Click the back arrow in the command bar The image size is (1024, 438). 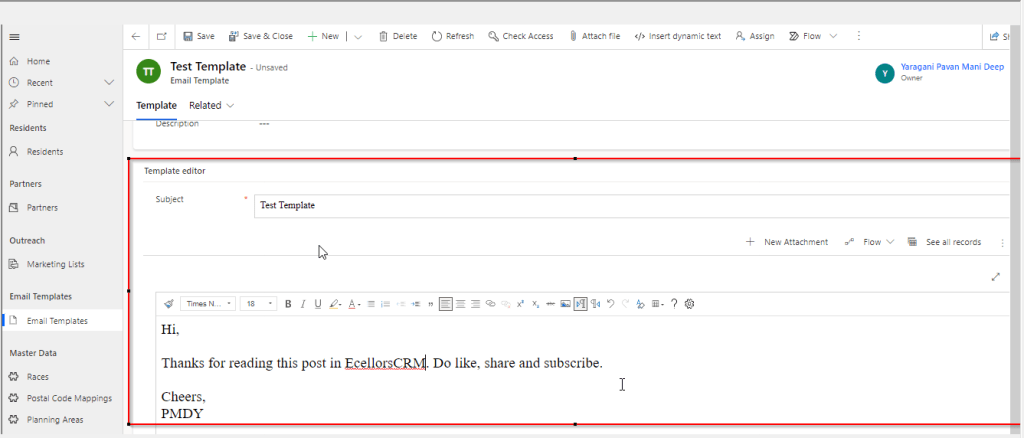[136, 36]
